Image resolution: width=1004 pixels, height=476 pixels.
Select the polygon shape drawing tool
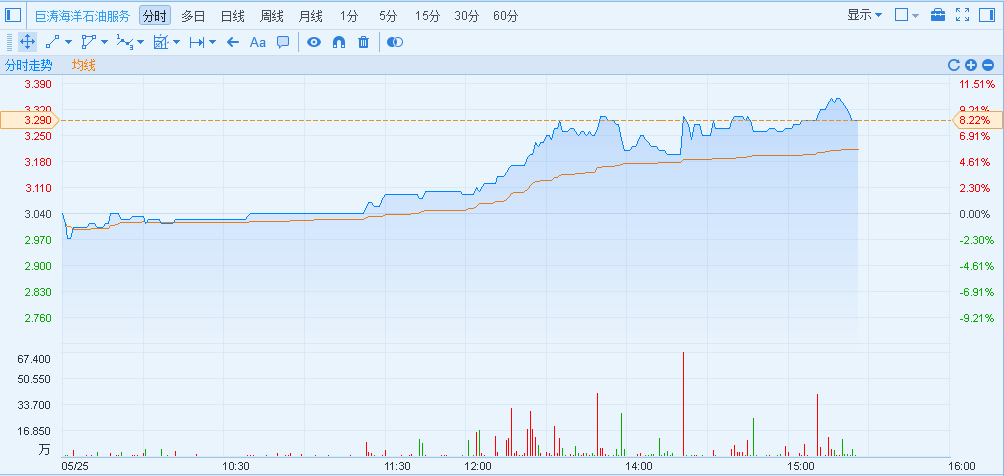(88, 42)
